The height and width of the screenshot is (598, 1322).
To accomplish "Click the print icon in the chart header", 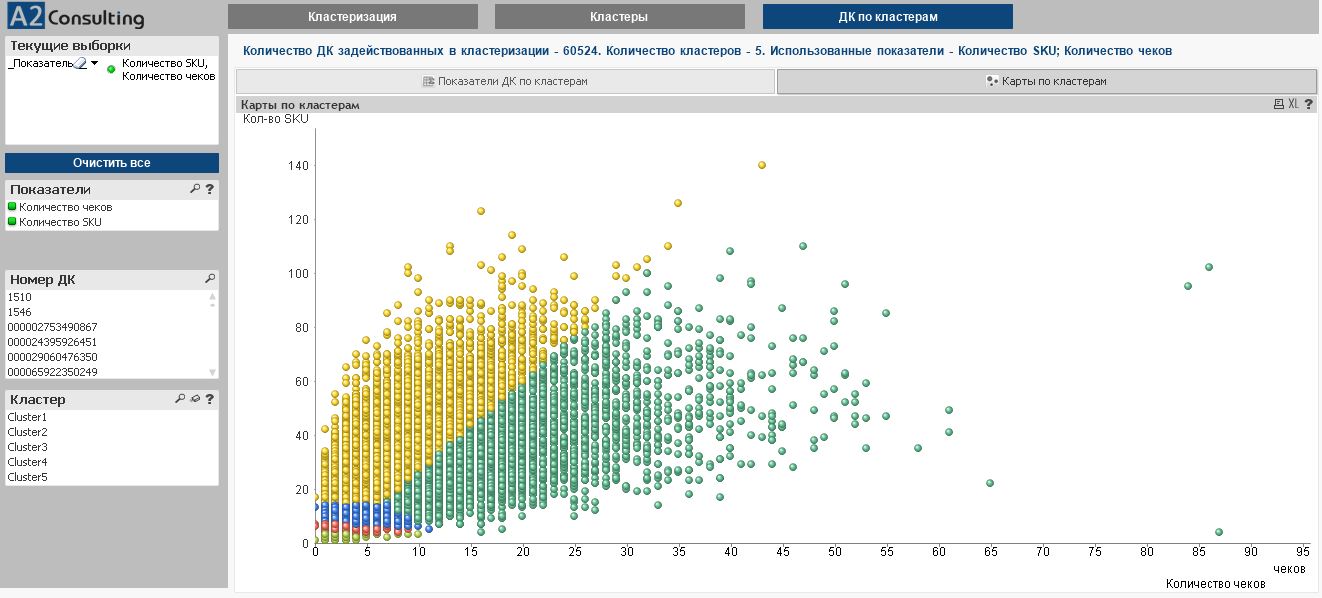I will pyautogui.click(x=1278, y=104).
